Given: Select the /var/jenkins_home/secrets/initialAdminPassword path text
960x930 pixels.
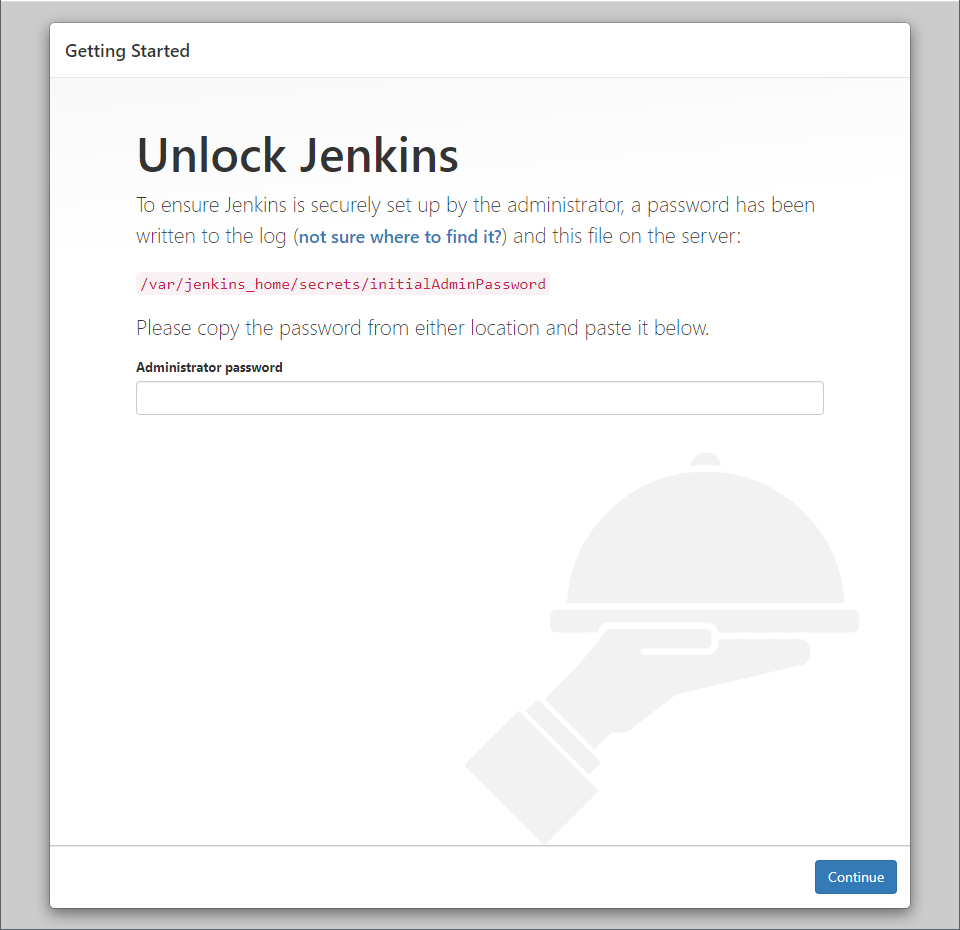Looking at the screenshot, I should pos(343,284).
